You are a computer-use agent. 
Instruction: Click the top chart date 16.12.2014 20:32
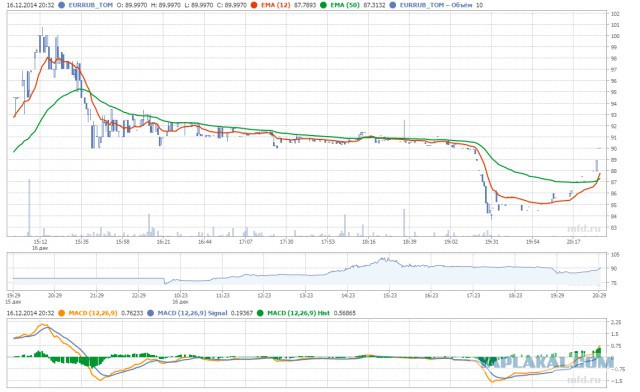coord(30,5)
